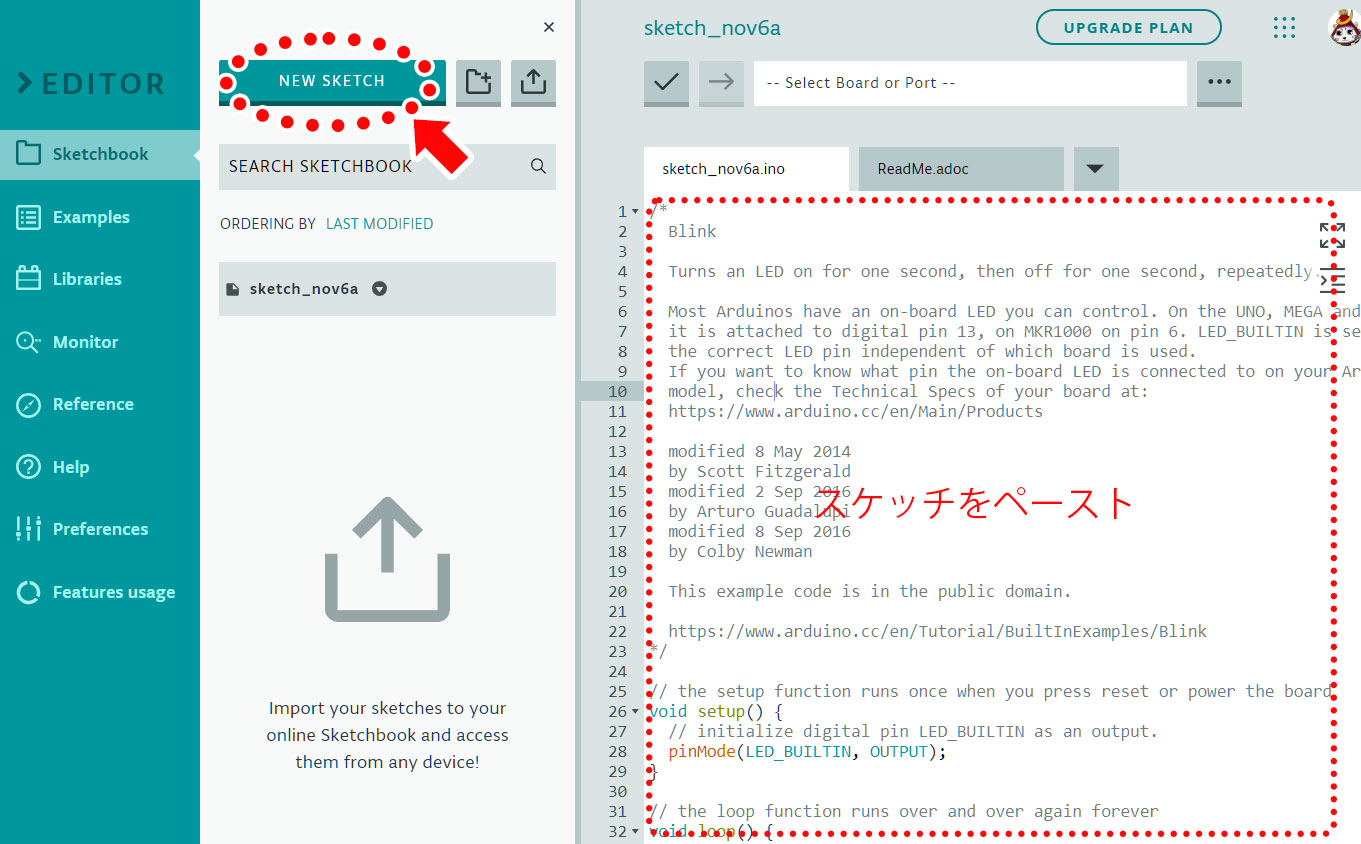Click the 'by Colby Newman' code line

[x=740, y=551]
